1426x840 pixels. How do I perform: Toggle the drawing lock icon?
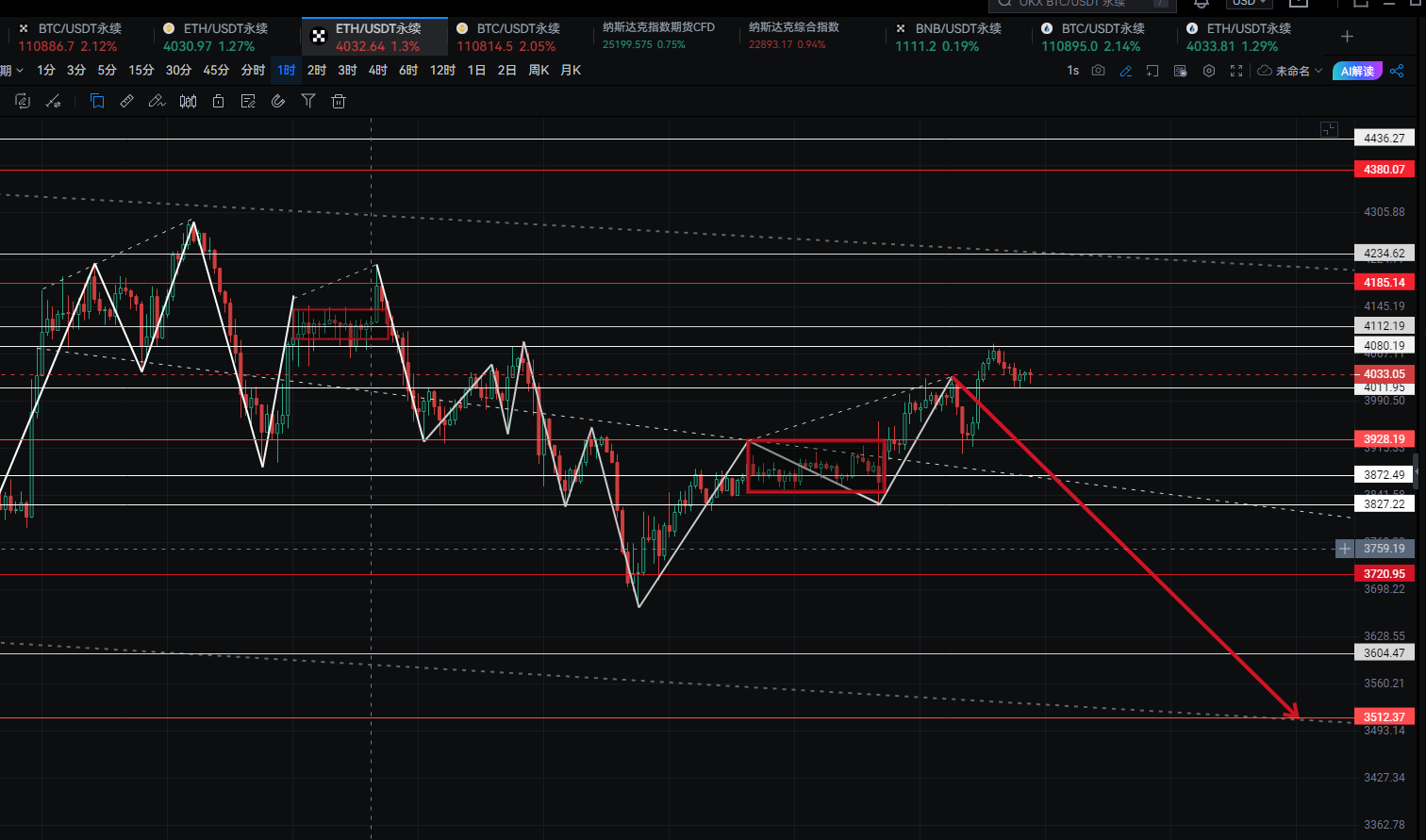pos(218,101)
